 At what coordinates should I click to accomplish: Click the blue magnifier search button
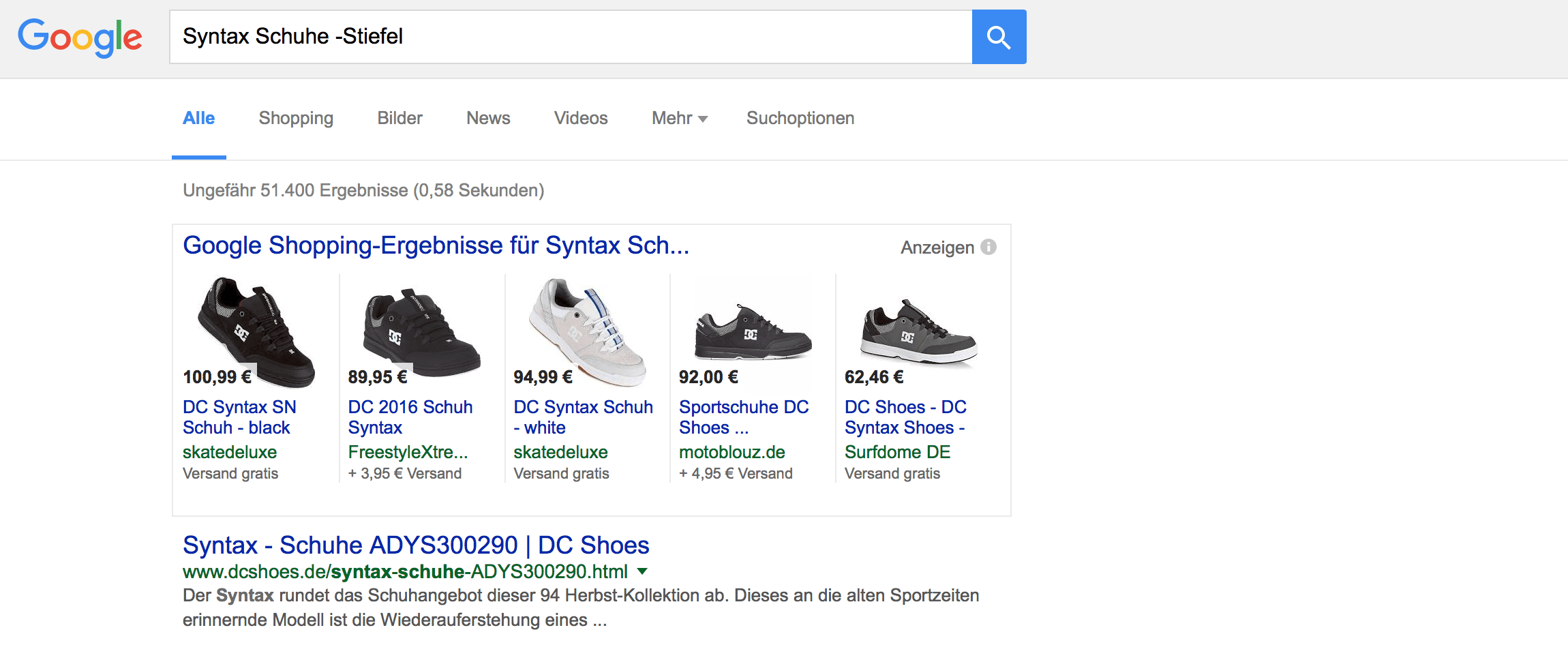(x=999, y=37)
